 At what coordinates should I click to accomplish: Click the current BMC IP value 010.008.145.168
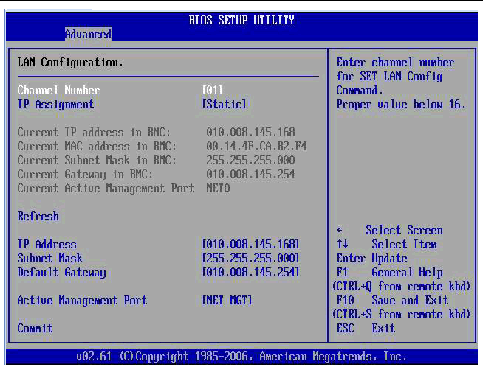click(x=251, y=132)
